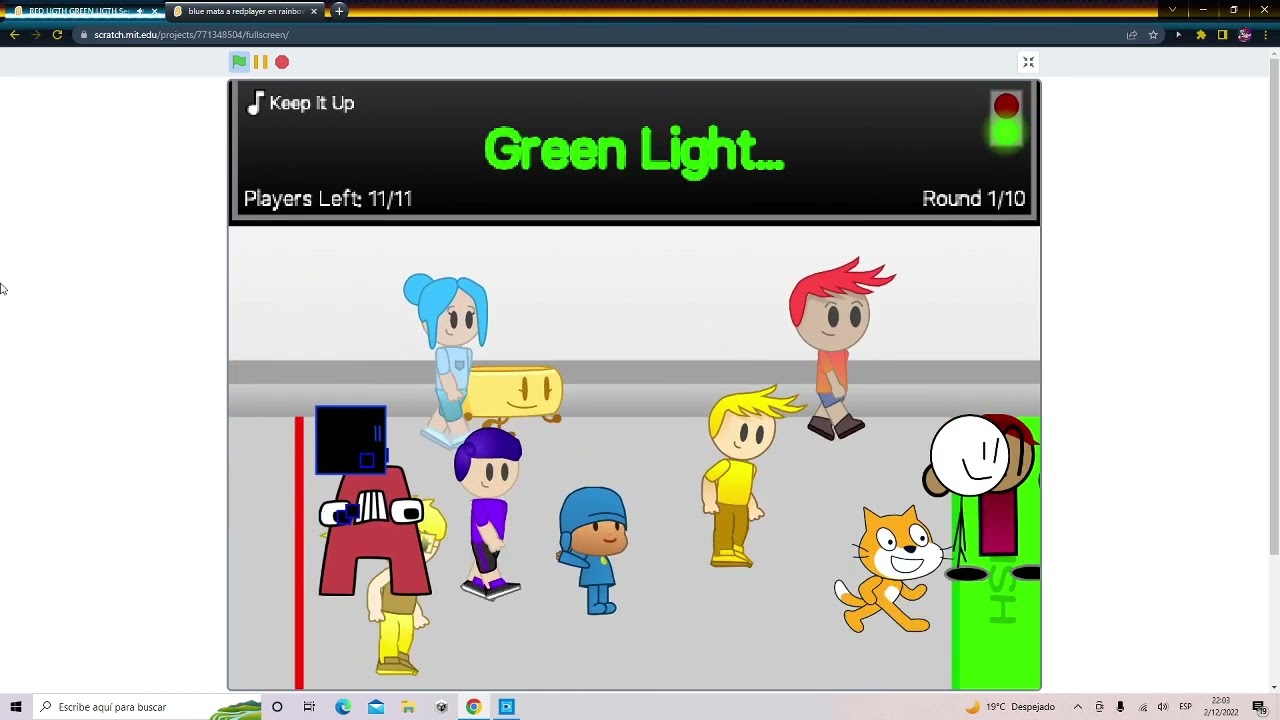Mute audio on the RED LIGTH GREEN LIGTH tab
Viewport: 1280px width, 720px height.
pyautogui.click(x=140, y=11)
